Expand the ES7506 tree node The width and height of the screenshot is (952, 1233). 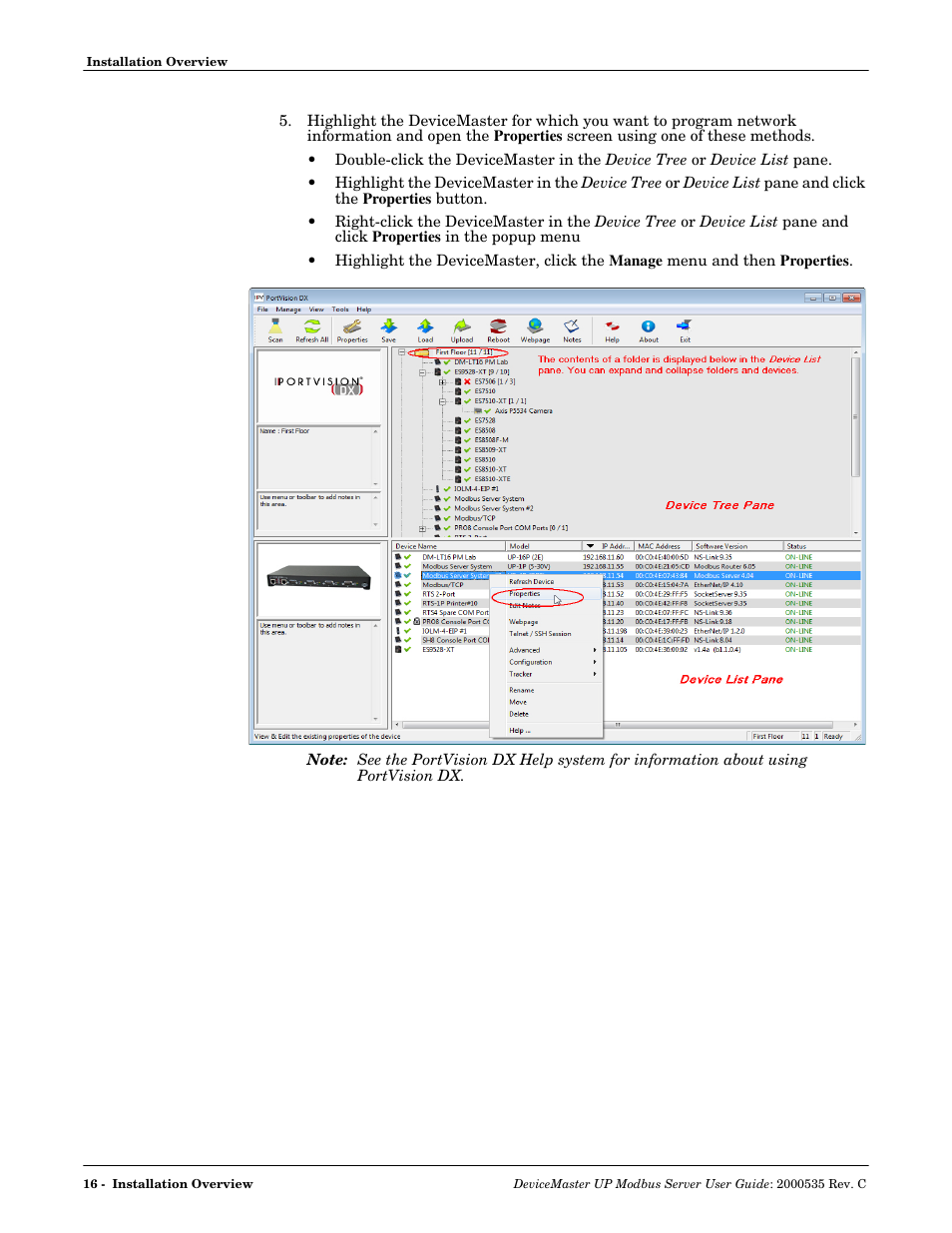pyautogui.click(x=442, y=381)
